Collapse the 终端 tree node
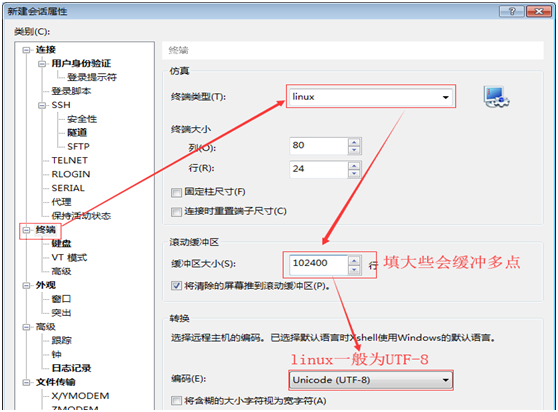 click(x=26, y=230)
